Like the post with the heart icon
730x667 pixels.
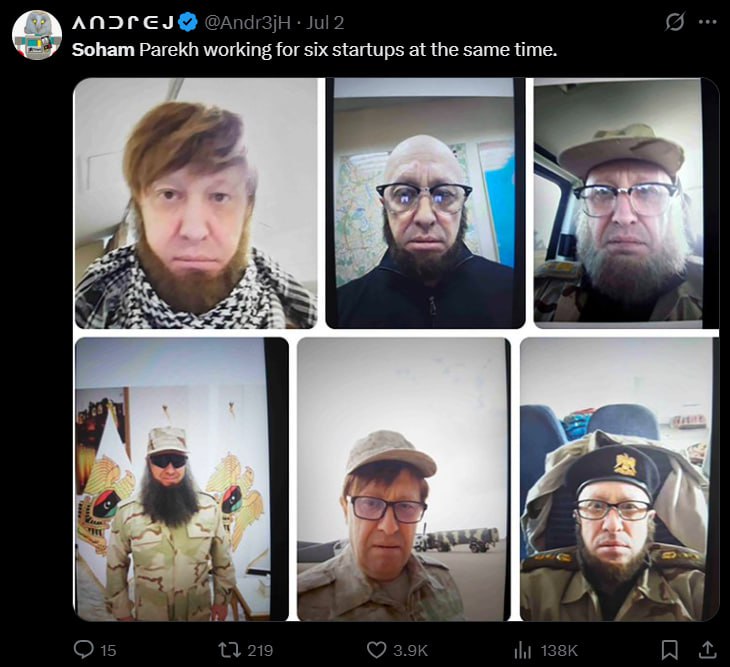coord(376,650)
